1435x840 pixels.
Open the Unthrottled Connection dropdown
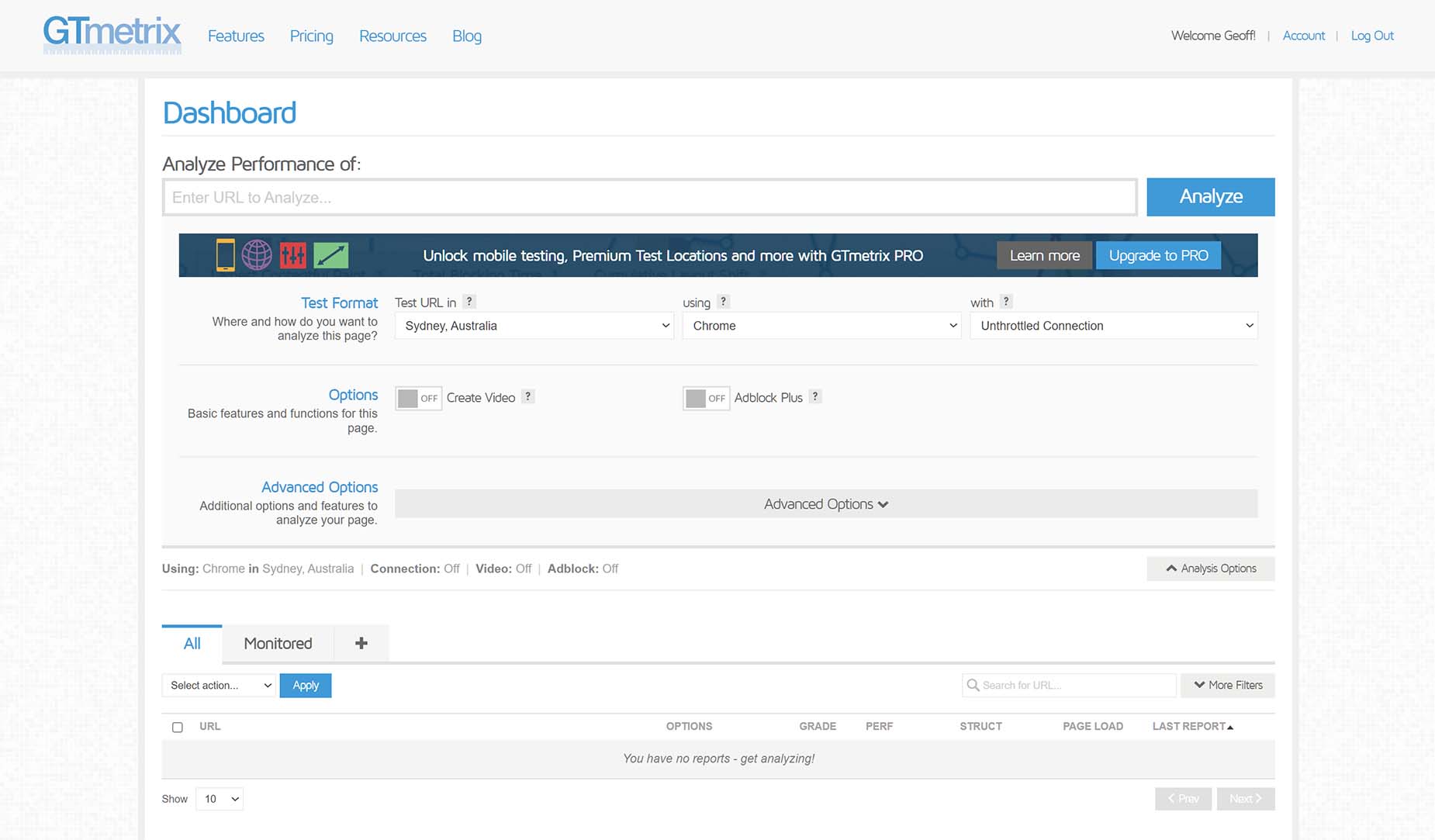tap(1114, 326)
